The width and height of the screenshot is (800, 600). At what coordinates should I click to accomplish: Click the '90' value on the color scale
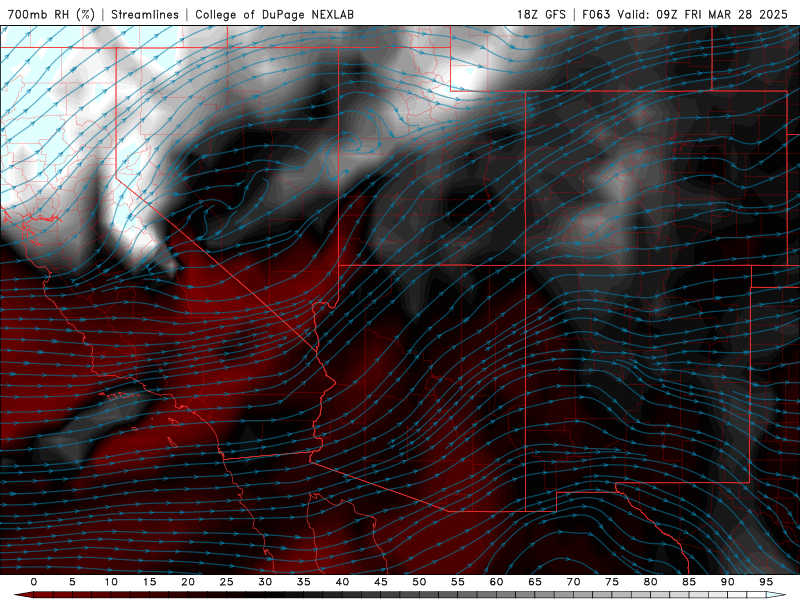coord(727,582)
